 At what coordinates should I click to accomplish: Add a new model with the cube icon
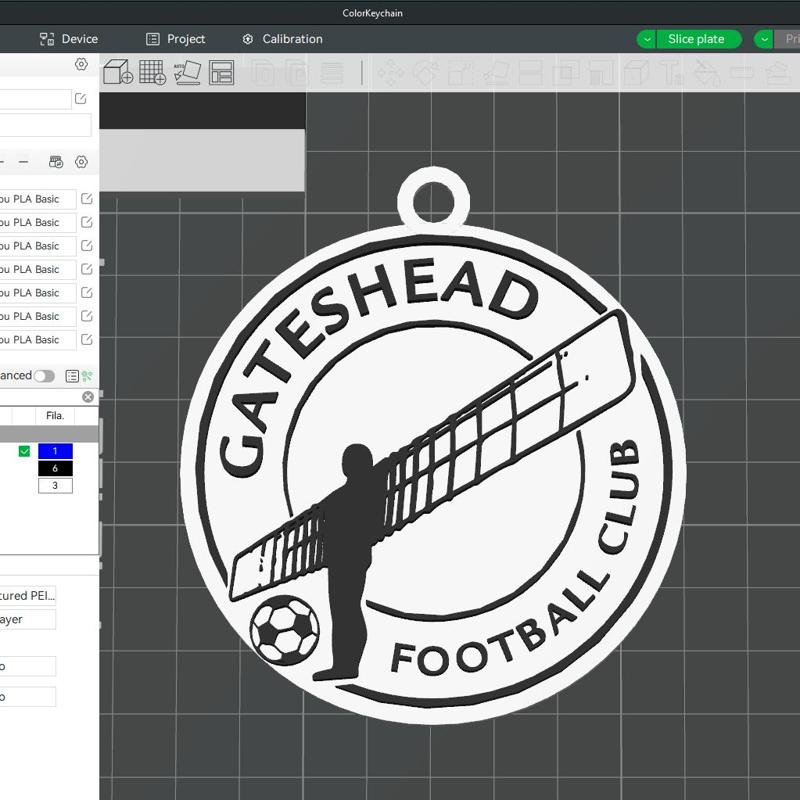coord(118,73)
